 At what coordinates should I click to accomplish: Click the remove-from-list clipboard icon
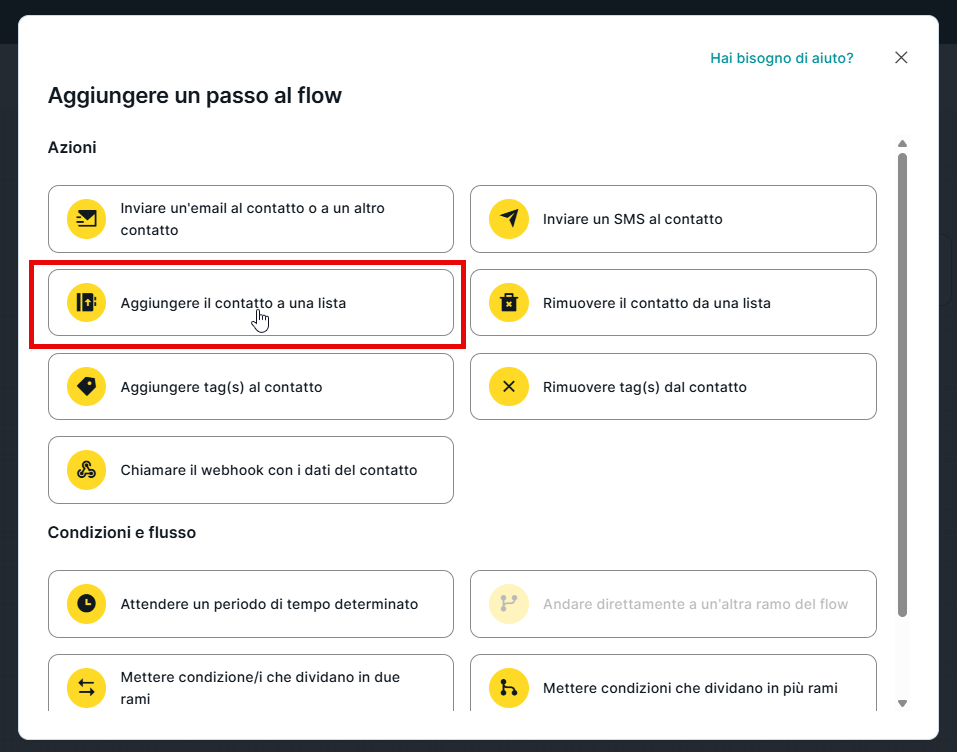pos(509,303)
